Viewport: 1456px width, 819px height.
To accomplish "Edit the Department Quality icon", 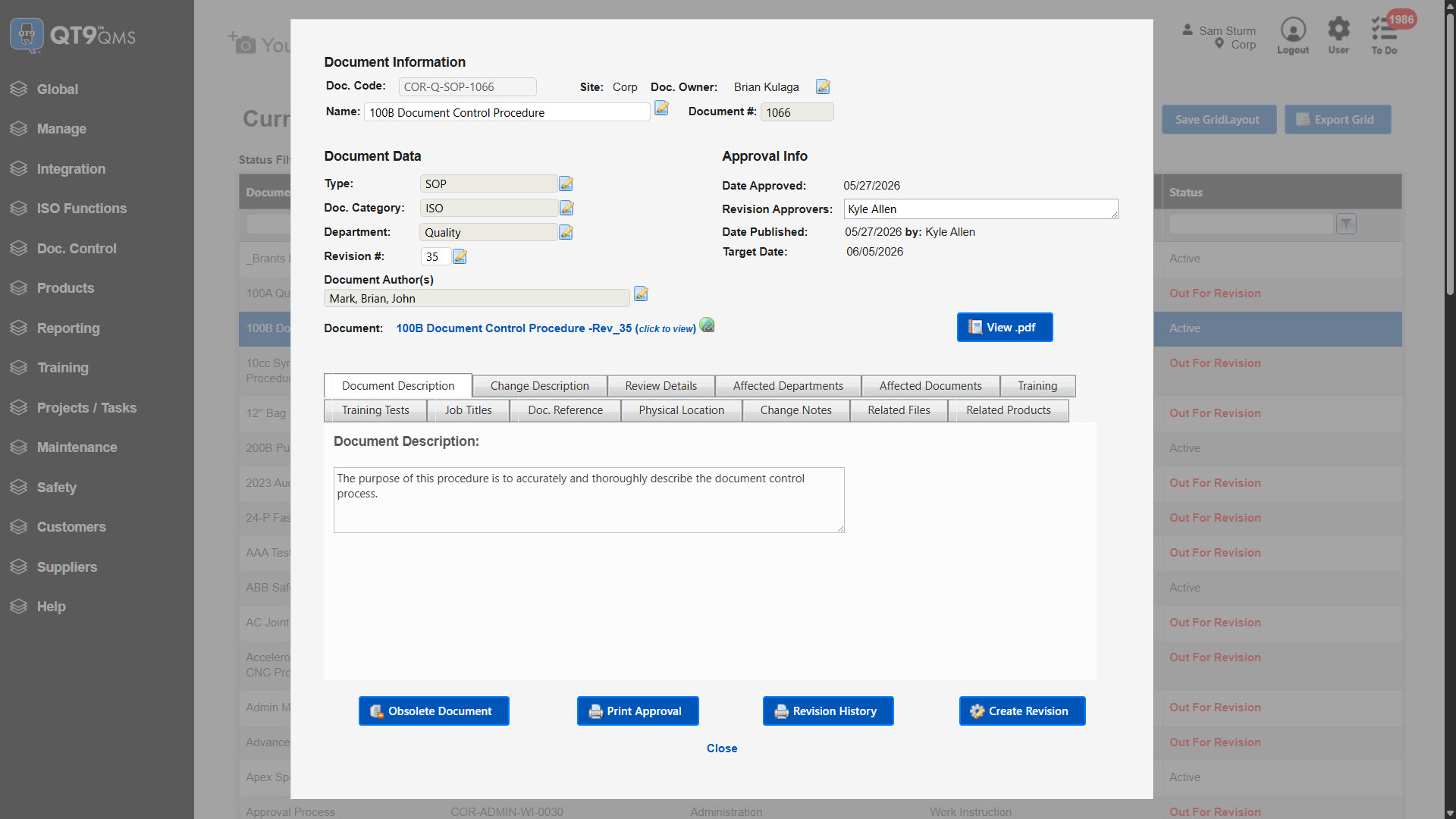I will click(x=566, y=232).
